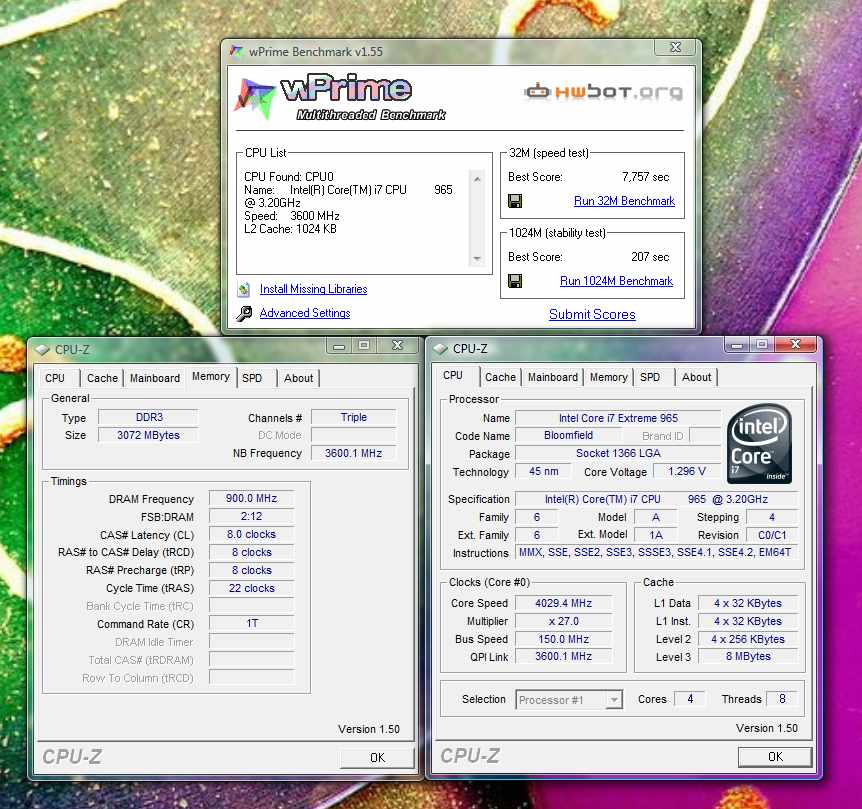The image size is (862, 809).
Task: Click the right CPU-Z window title icon
Action: click(x=440, y=348)
